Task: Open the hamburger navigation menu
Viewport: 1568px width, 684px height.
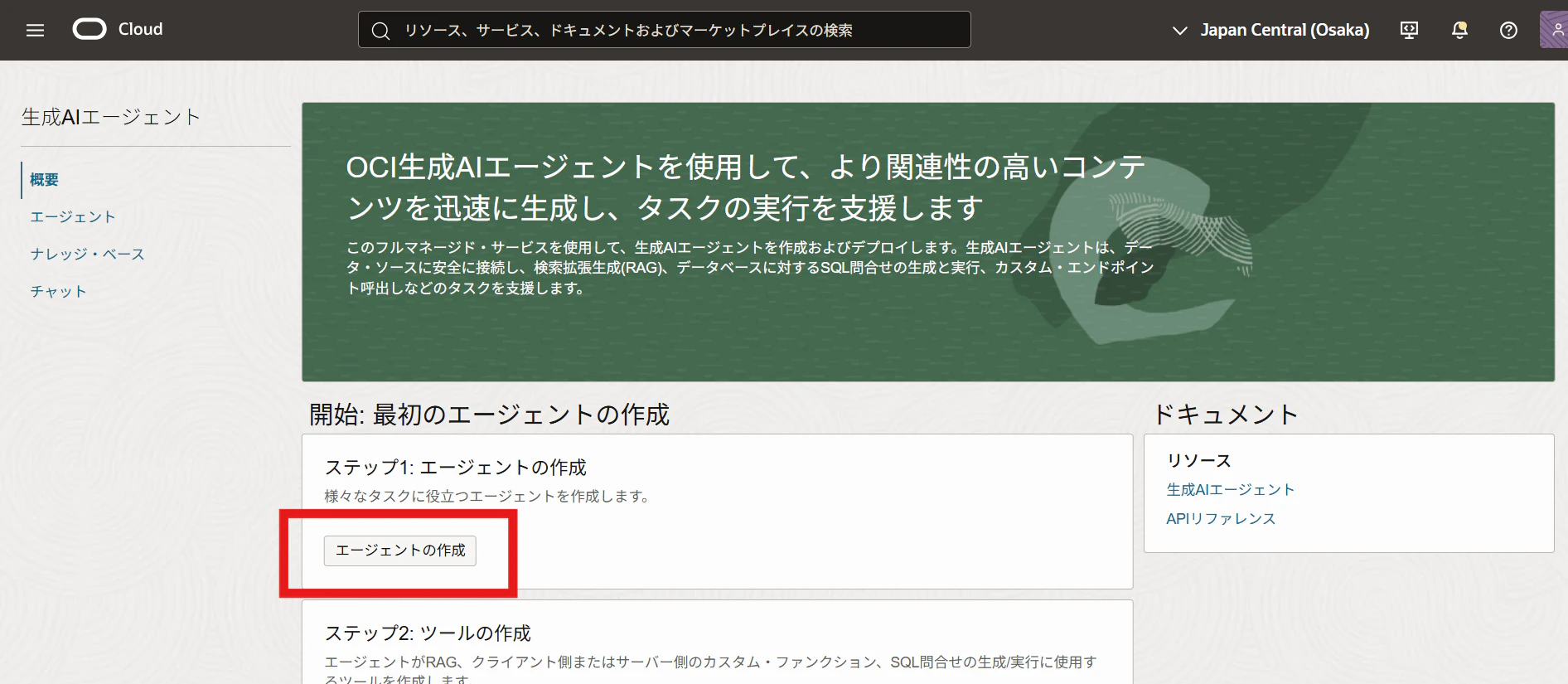Action: [35, 31]
